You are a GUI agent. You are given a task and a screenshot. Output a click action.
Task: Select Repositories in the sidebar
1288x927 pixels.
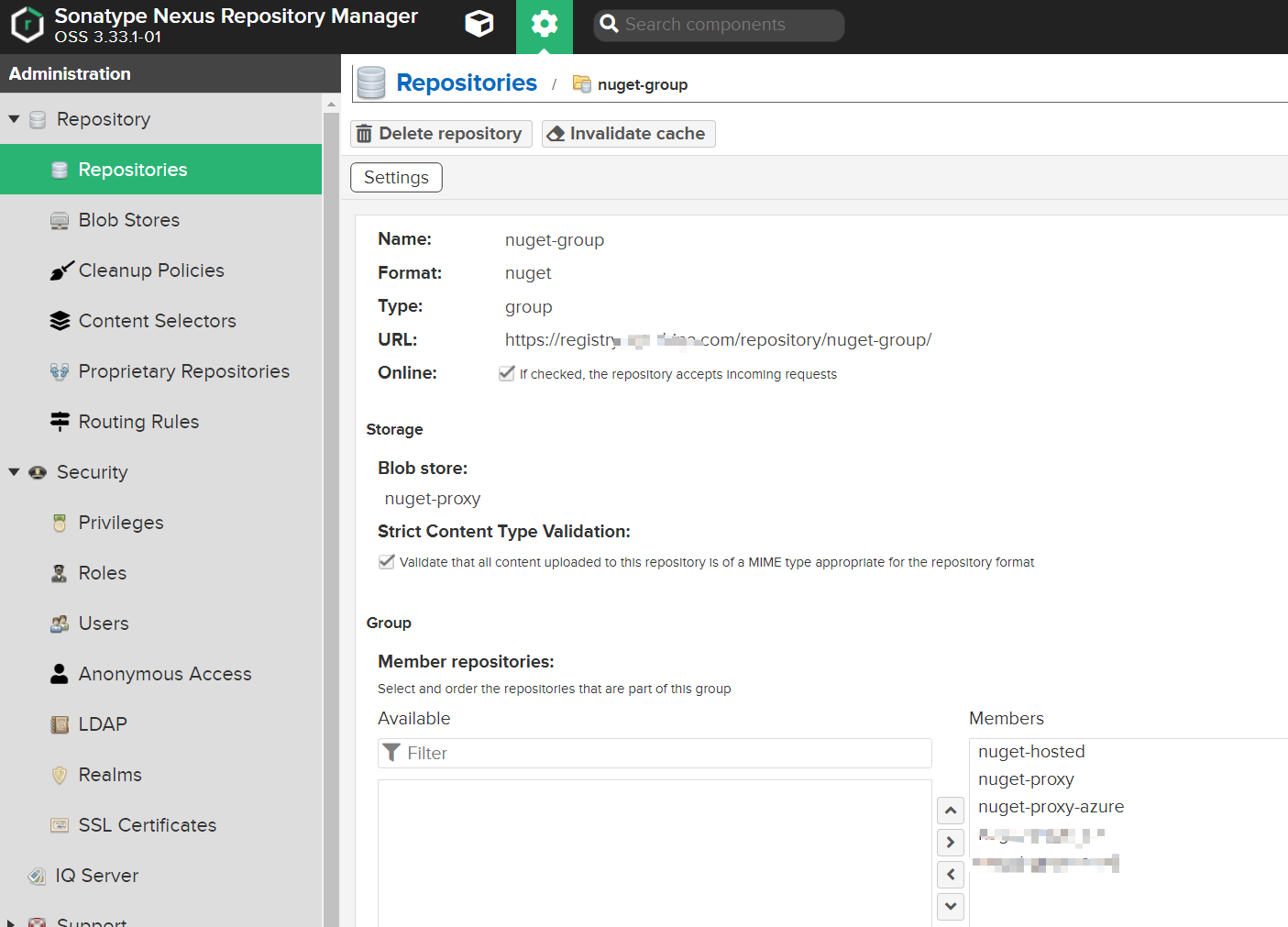click(x=160, y=170)
